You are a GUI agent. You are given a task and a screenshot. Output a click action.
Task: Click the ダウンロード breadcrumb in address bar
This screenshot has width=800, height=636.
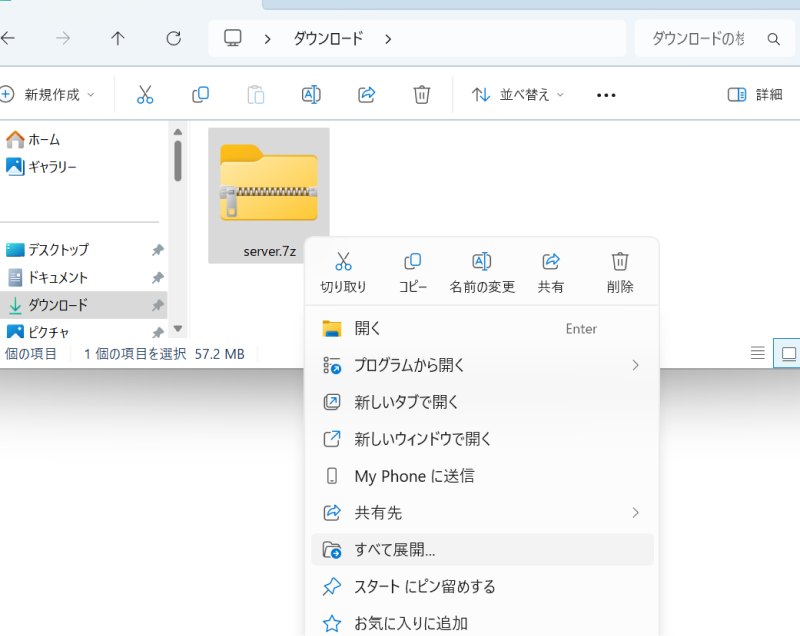tap(328, 38)
